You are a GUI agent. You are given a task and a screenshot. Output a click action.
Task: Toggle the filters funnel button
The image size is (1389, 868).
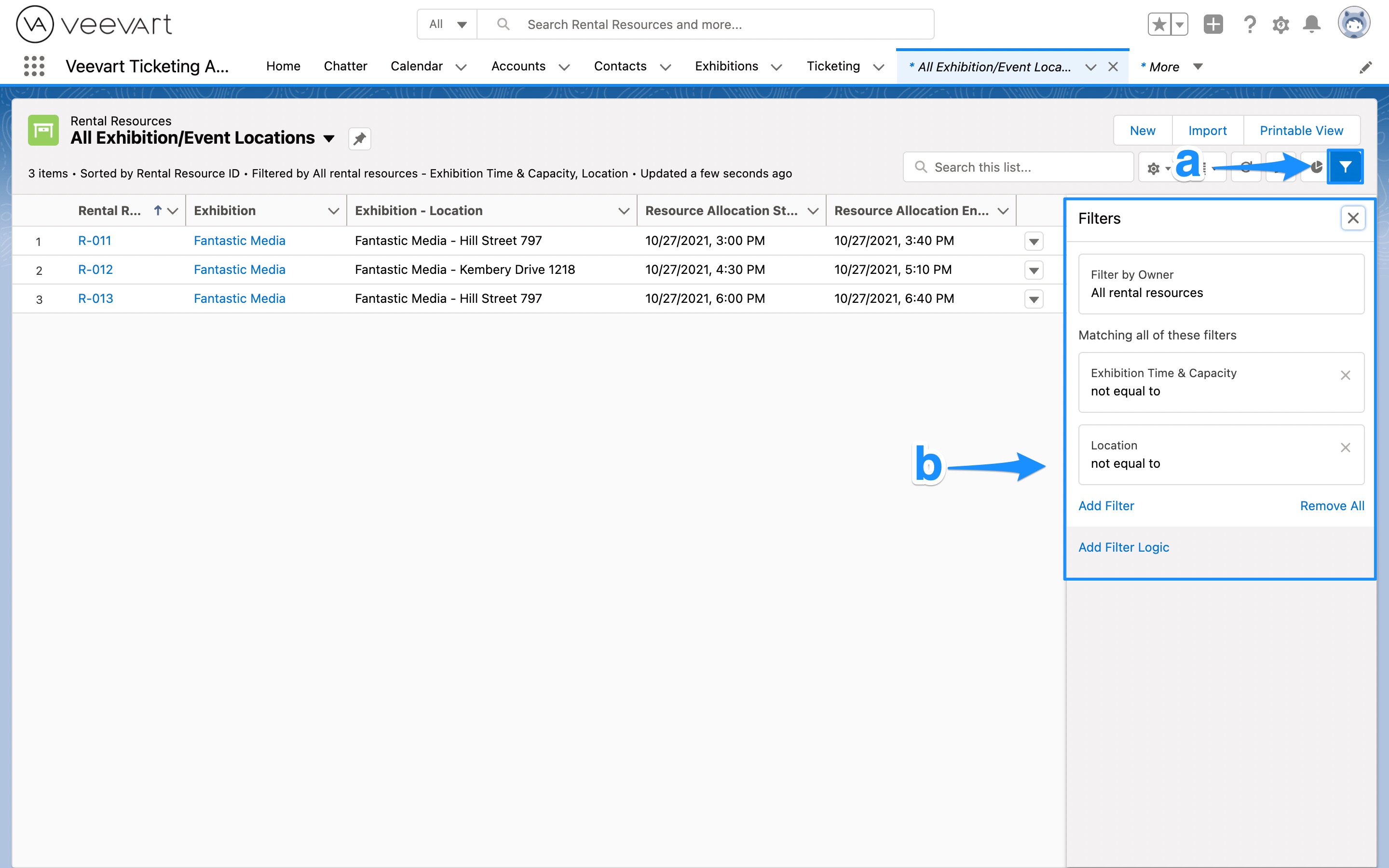1345,167
